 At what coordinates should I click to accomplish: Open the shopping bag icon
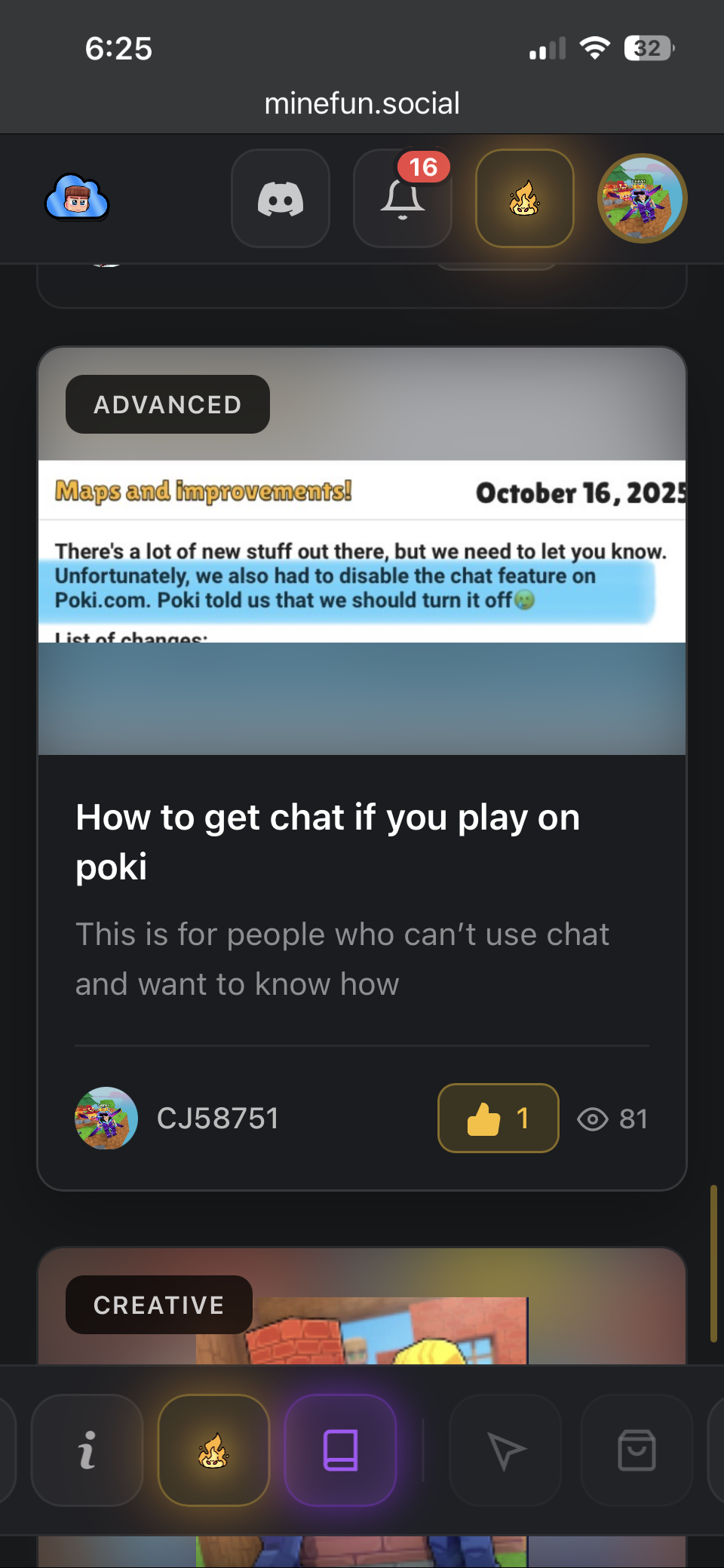637,1450
